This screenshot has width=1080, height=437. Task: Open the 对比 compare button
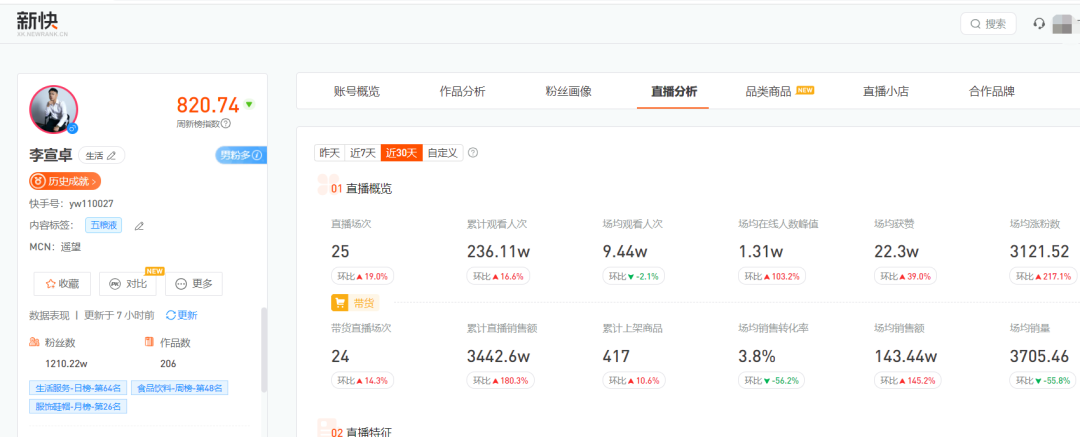pos(127,283)
